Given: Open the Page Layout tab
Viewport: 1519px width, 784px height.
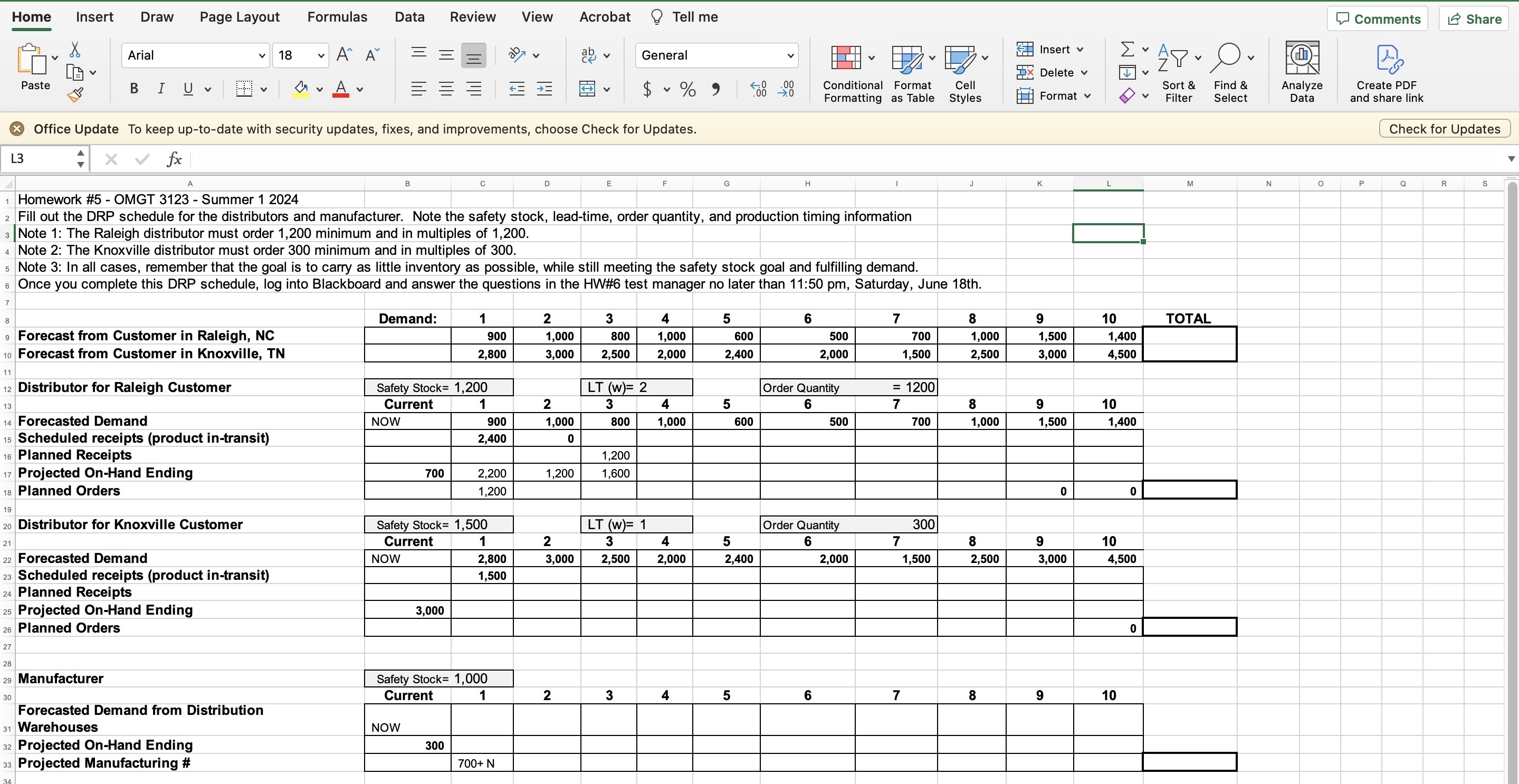Looking at the screenshot, I should tap(240, 17).
